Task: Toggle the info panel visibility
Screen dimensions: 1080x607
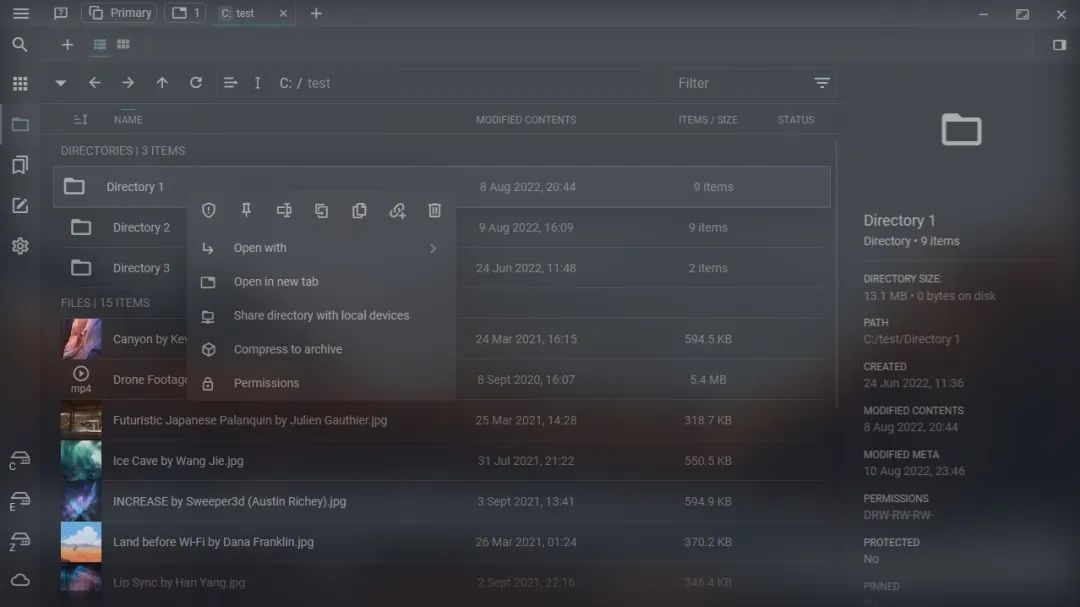Action: [1059, 45]
